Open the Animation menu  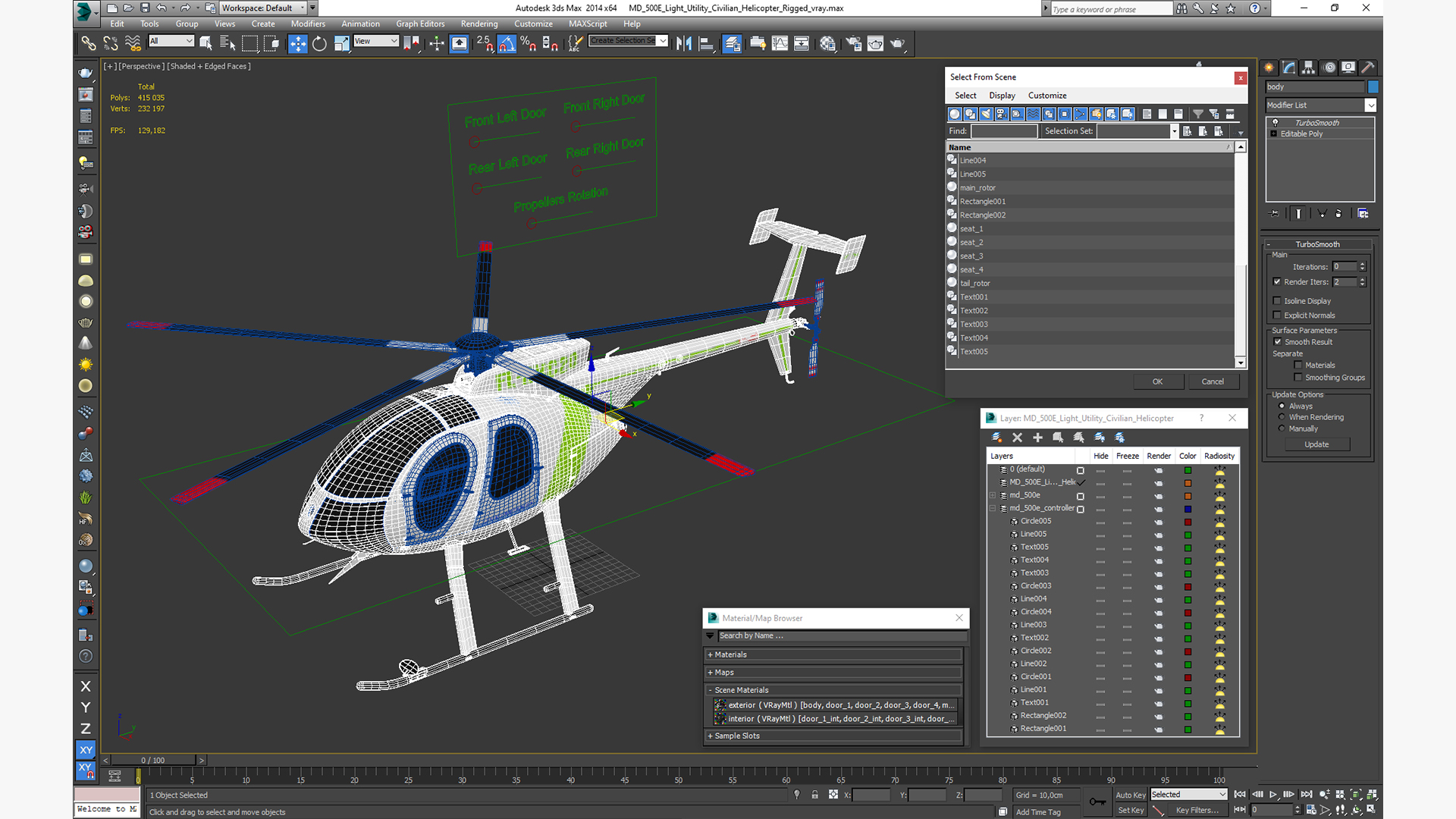coord(360,24)
